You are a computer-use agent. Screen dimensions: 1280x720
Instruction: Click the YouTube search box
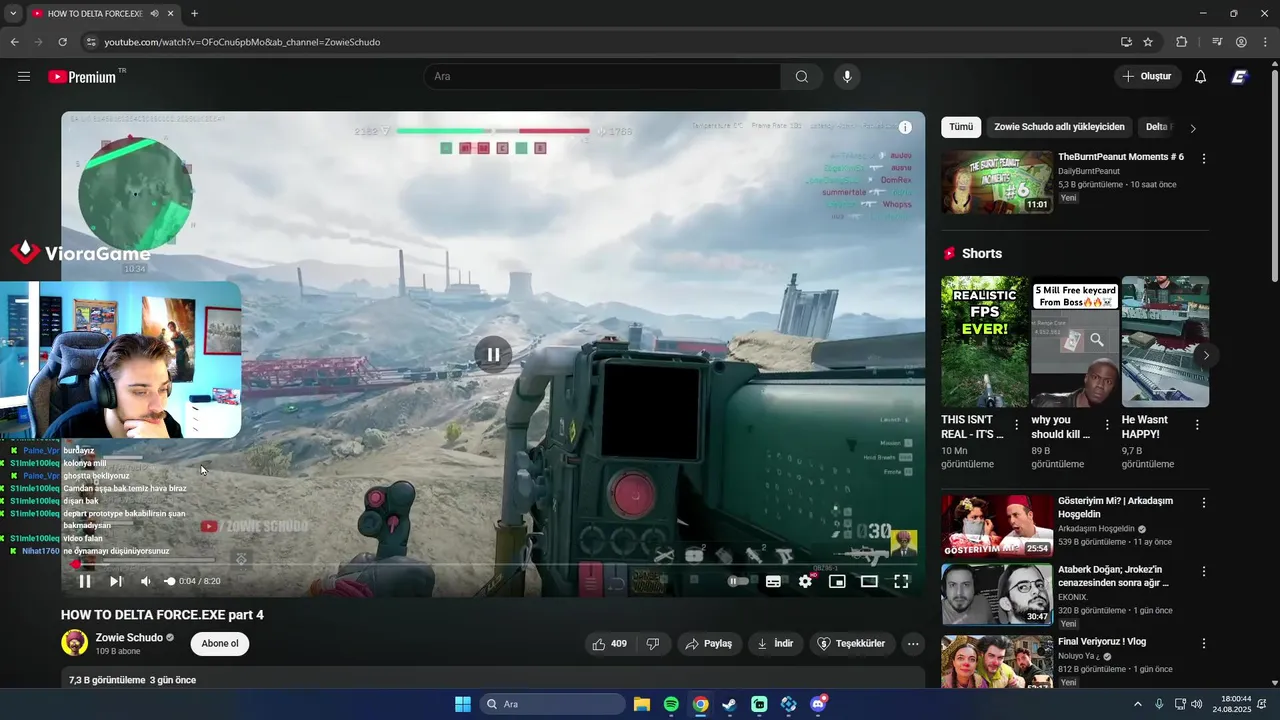(x=602, y=76)
